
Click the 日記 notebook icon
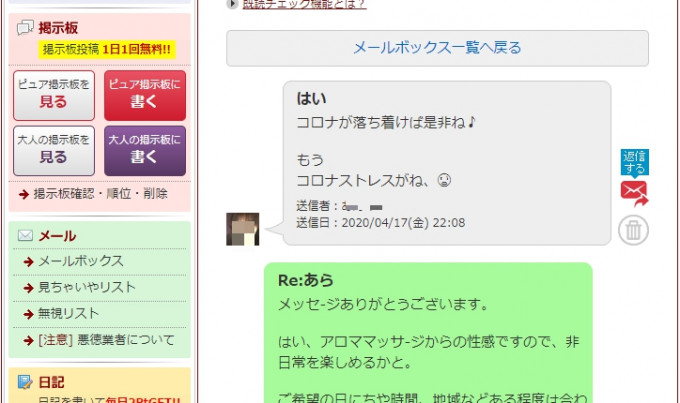pyautogui.click(x=25, y=382)
